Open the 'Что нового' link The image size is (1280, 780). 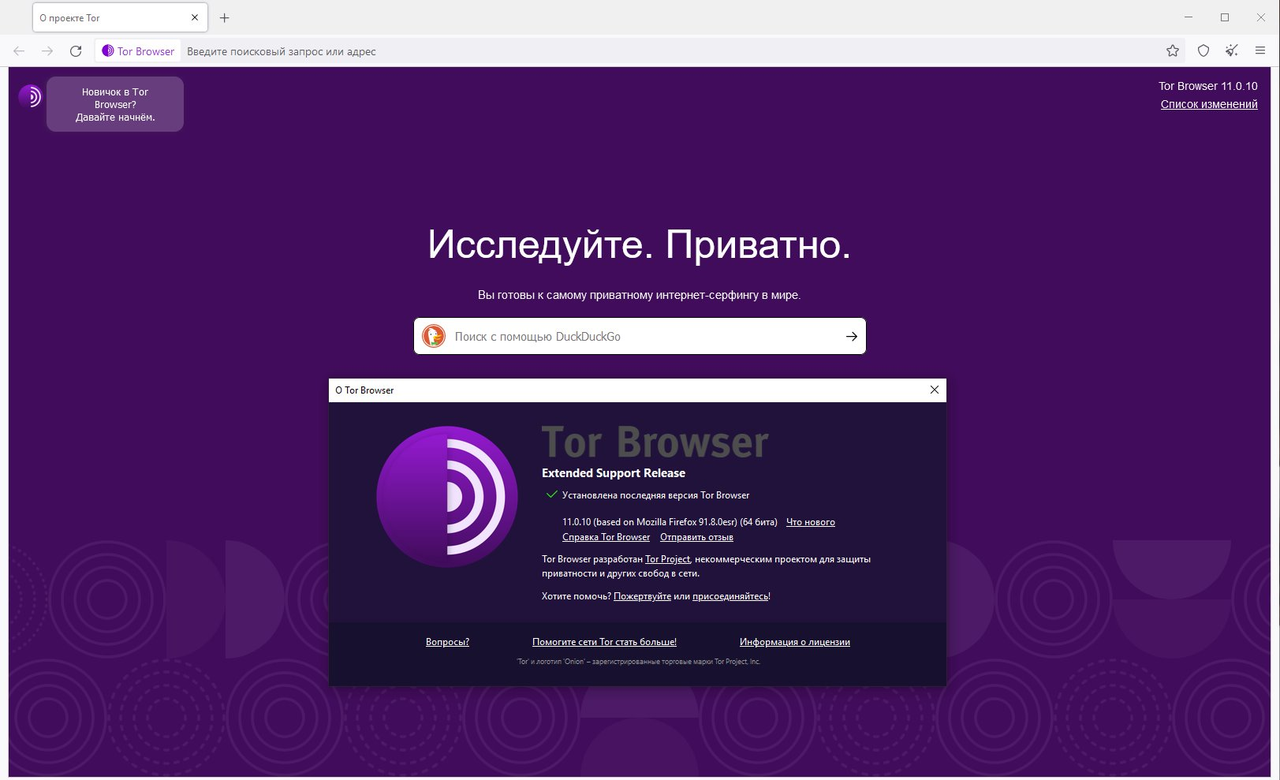point(810,522)
